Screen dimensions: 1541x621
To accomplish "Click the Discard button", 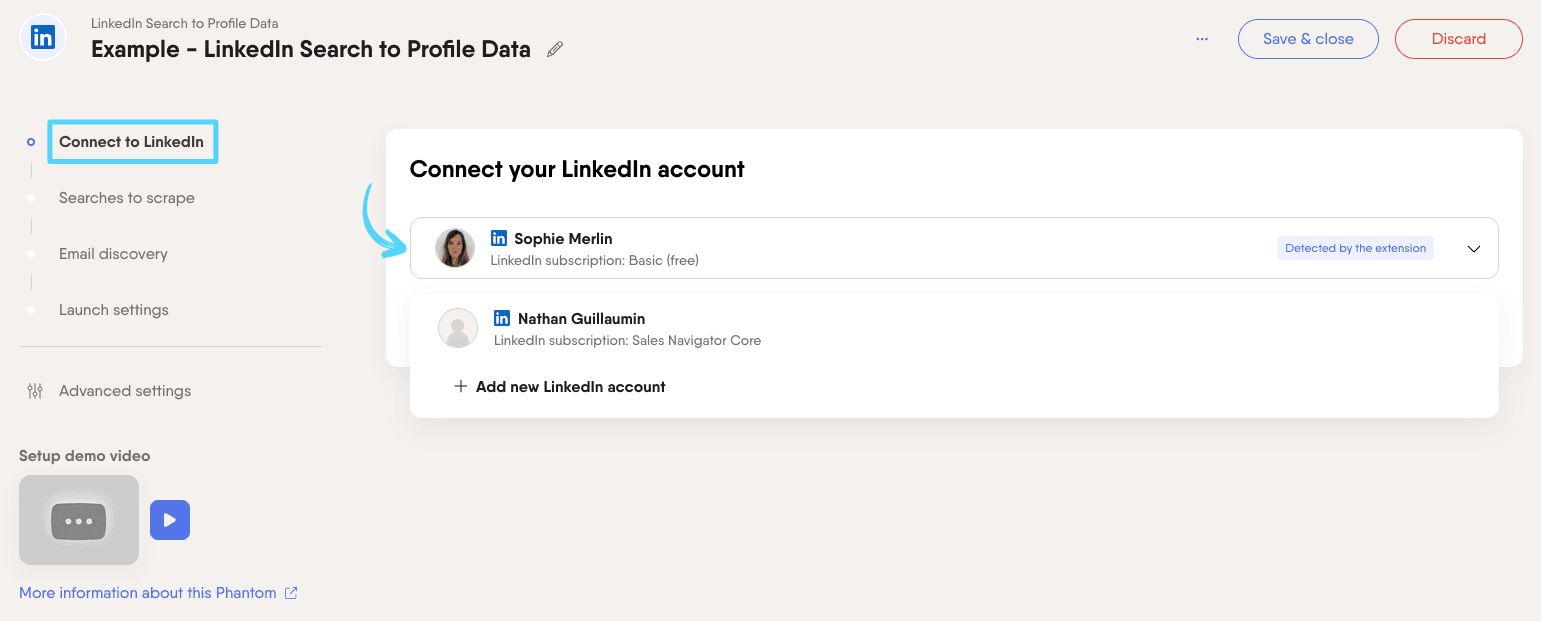I will click(1458, 38).
